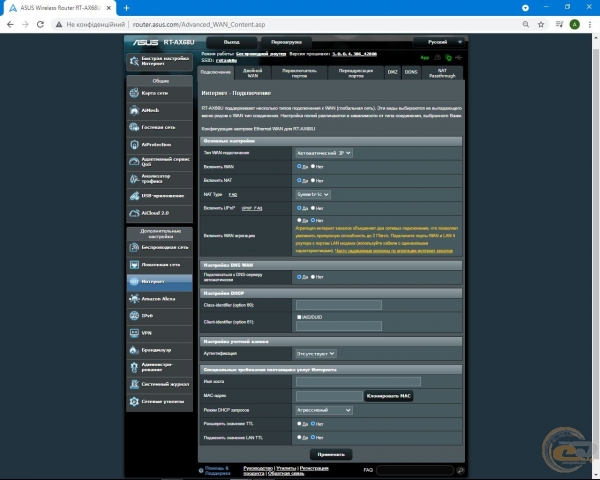Screen dimensions: 600x480
Task: Open the UPnP FAQ link
Action: 252,209
